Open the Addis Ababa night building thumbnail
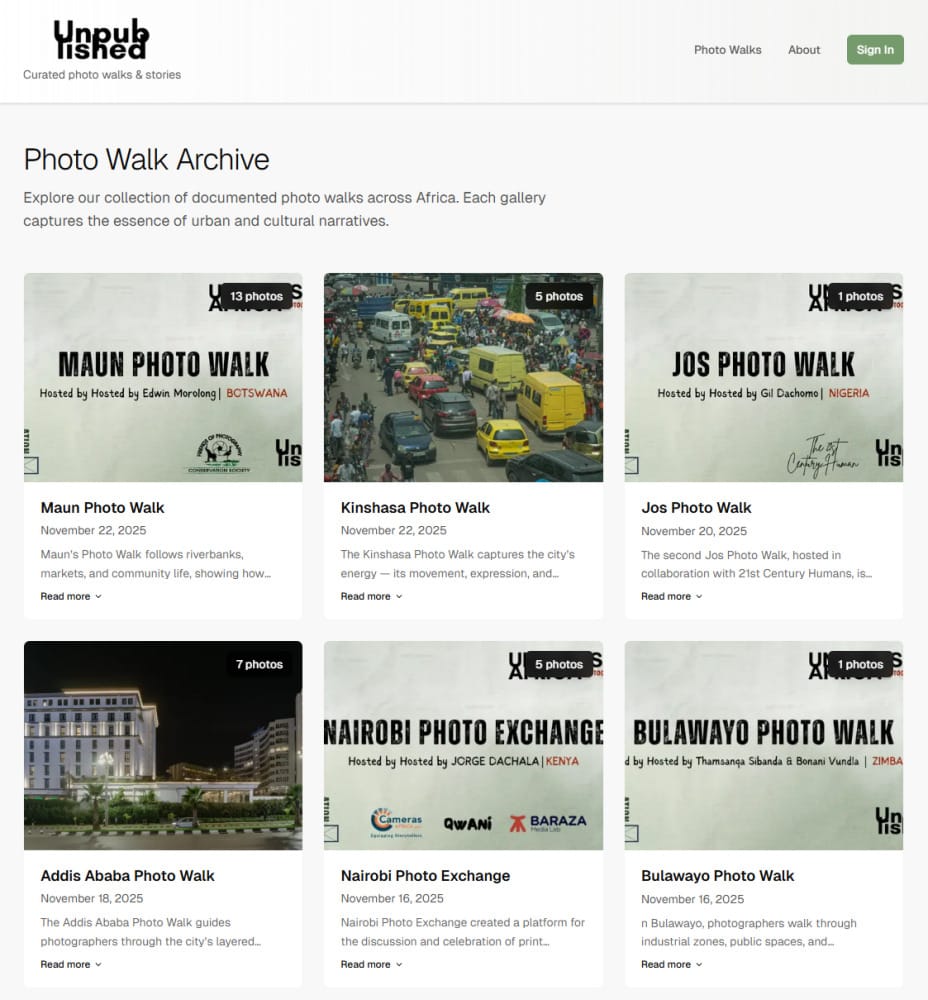 (x=163, y=746)
